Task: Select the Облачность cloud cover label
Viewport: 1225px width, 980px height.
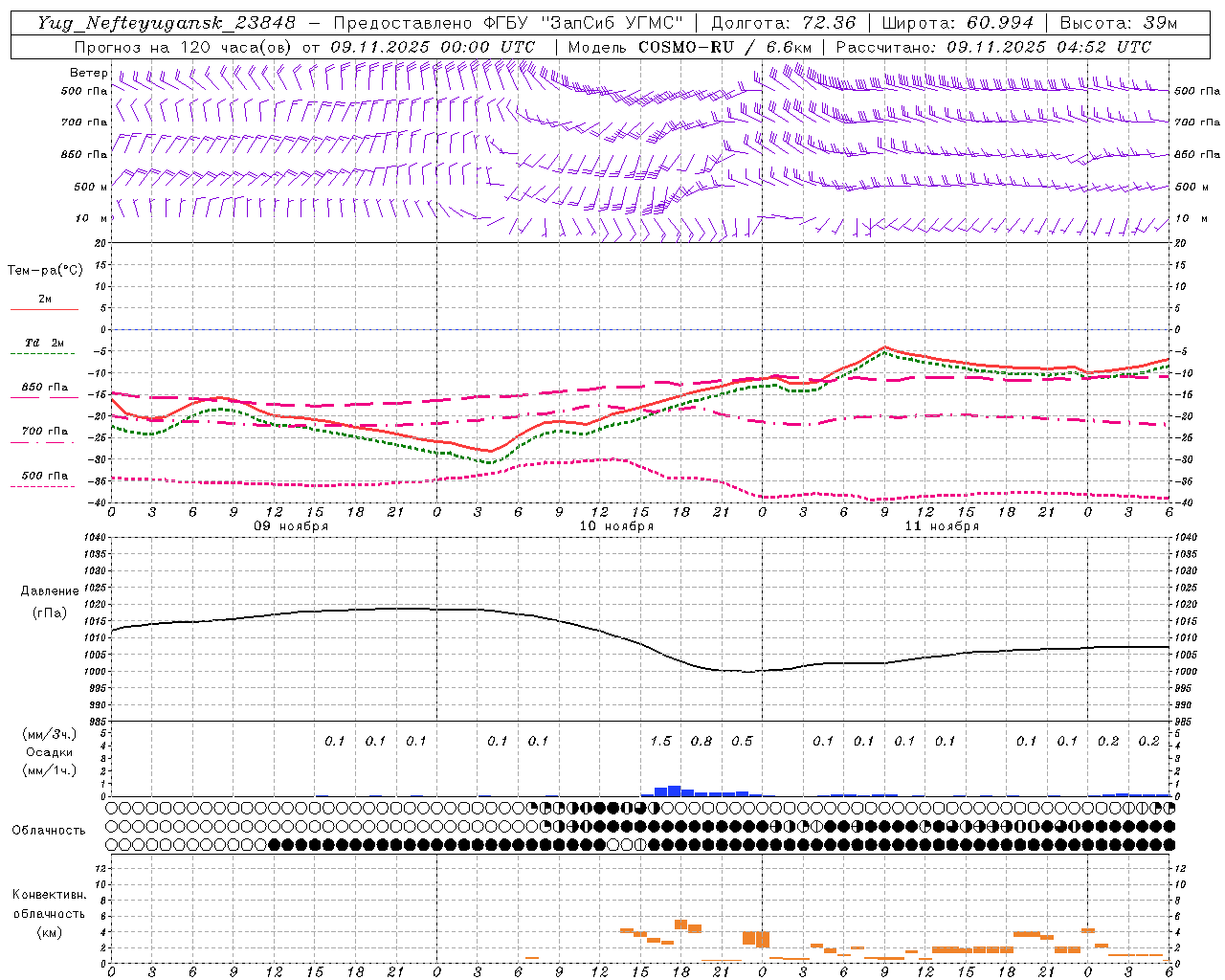Action: [x=49, y=831]
